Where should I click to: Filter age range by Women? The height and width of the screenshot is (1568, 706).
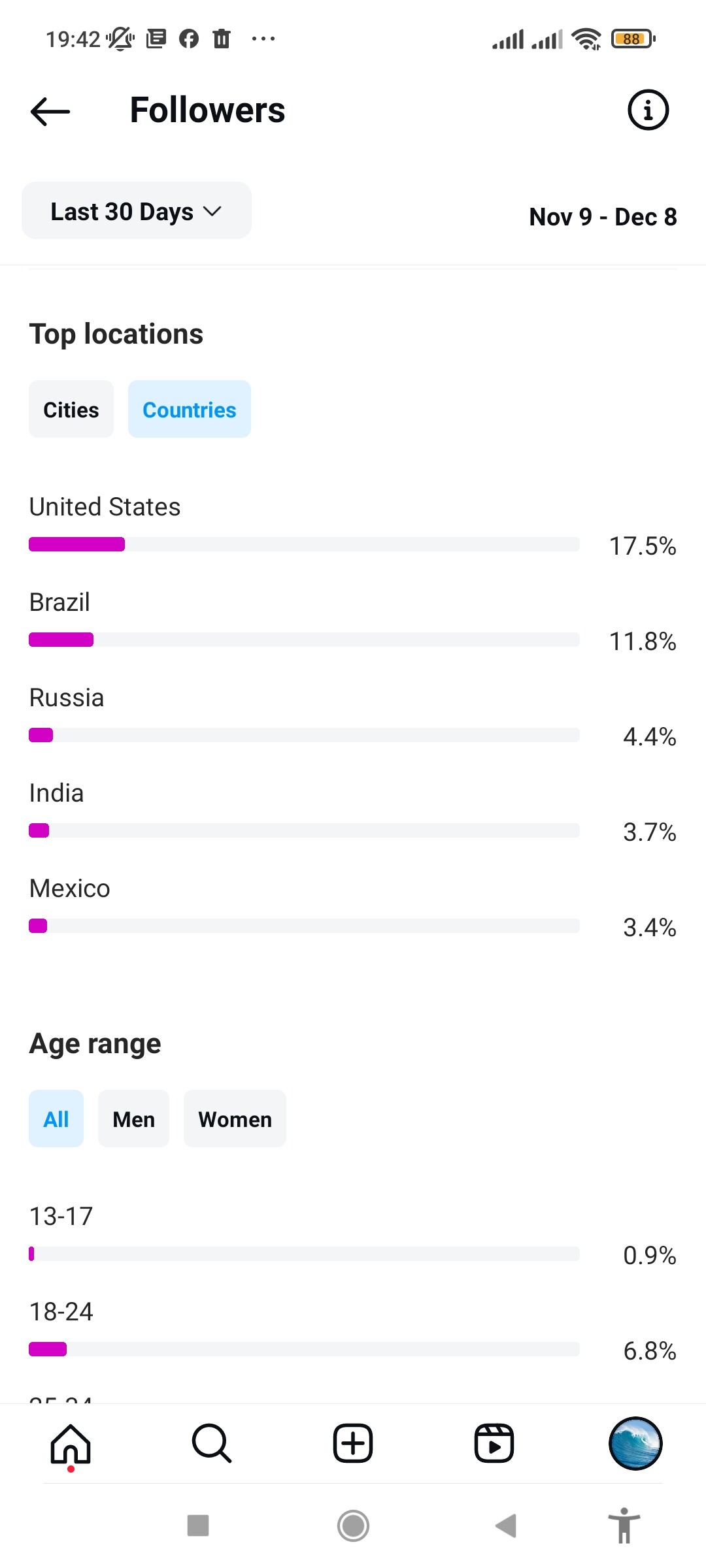235,1119
